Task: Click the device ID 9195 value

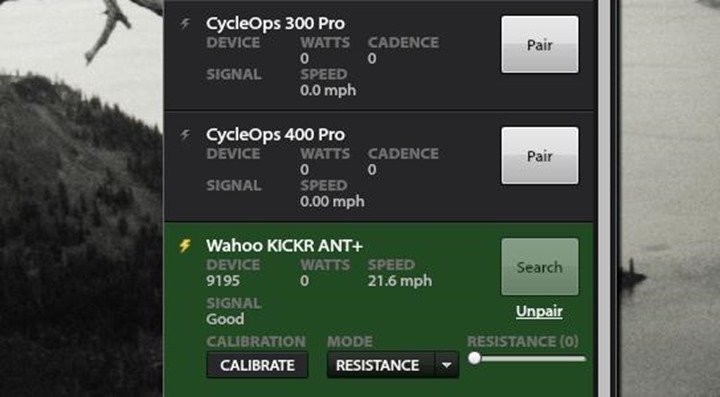Action: (223, 280)
